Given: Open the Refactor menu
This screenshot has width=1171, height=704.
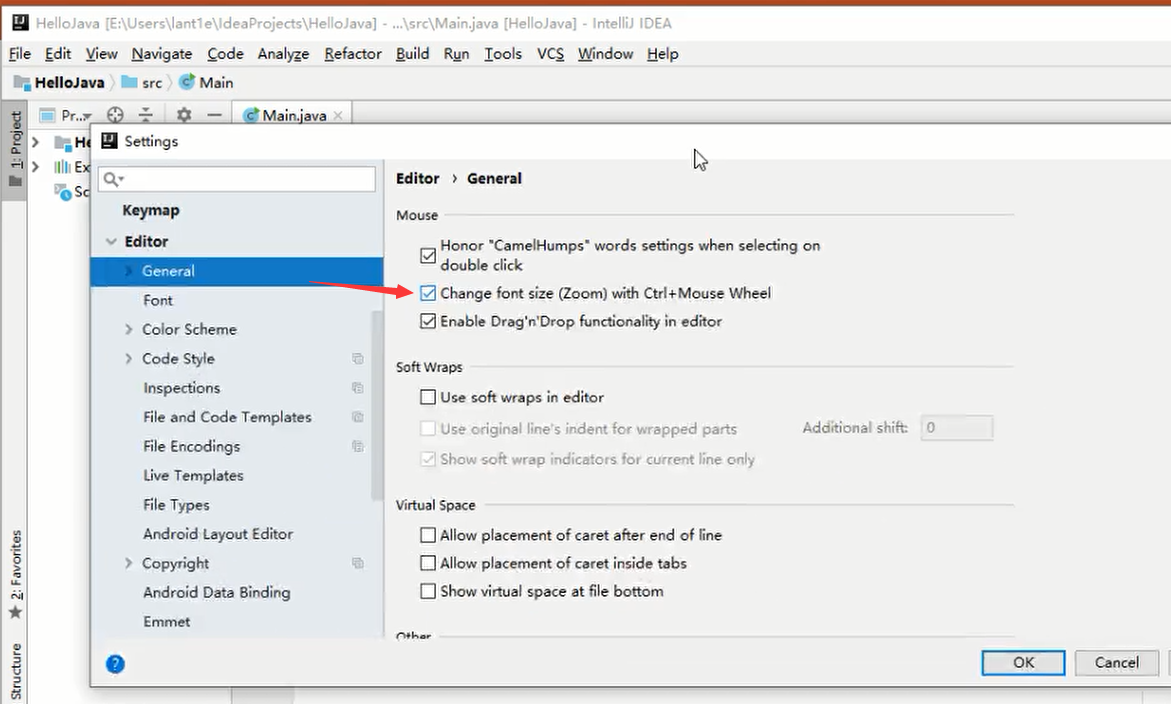Looking at the screenshot, I should (x=352, y=54).
